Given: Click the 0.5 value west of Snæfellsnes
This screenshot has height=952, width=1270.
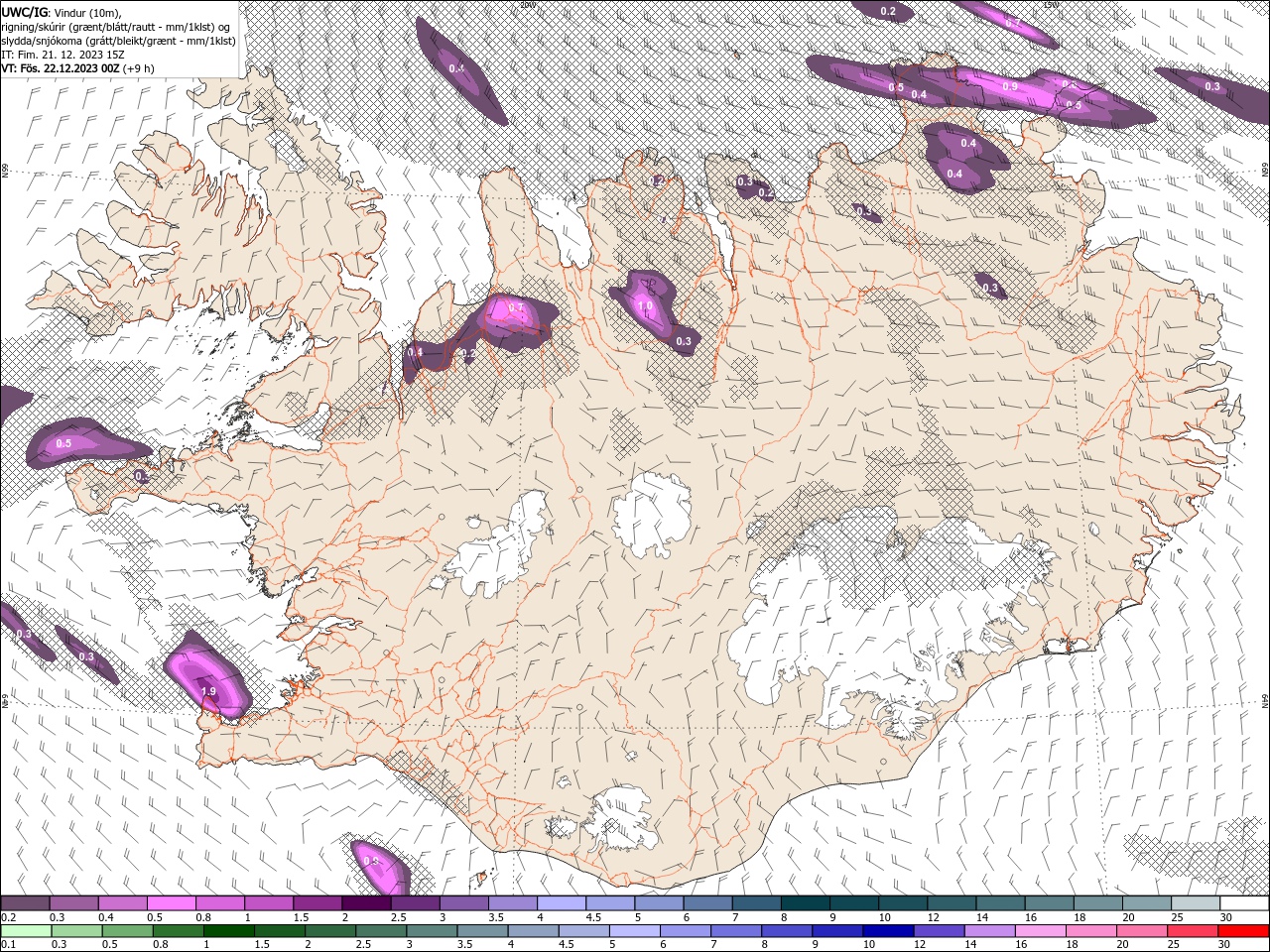Looking at the screenshot, I should click(x=63, y=443).
